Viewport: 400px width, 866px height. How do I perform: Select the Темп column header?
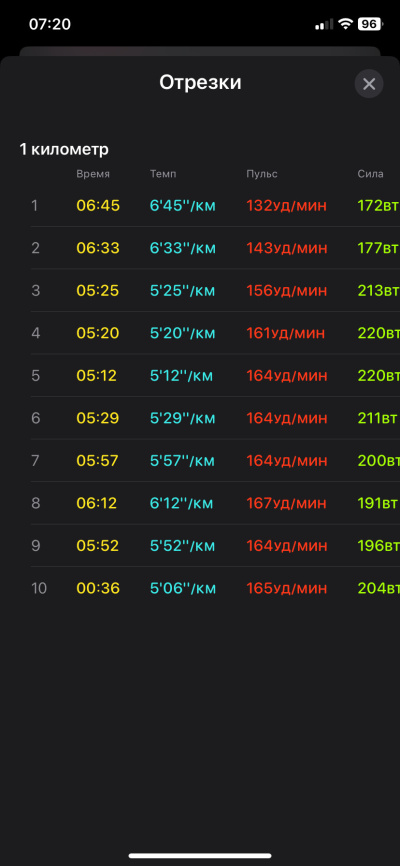[x=163, y=174]
